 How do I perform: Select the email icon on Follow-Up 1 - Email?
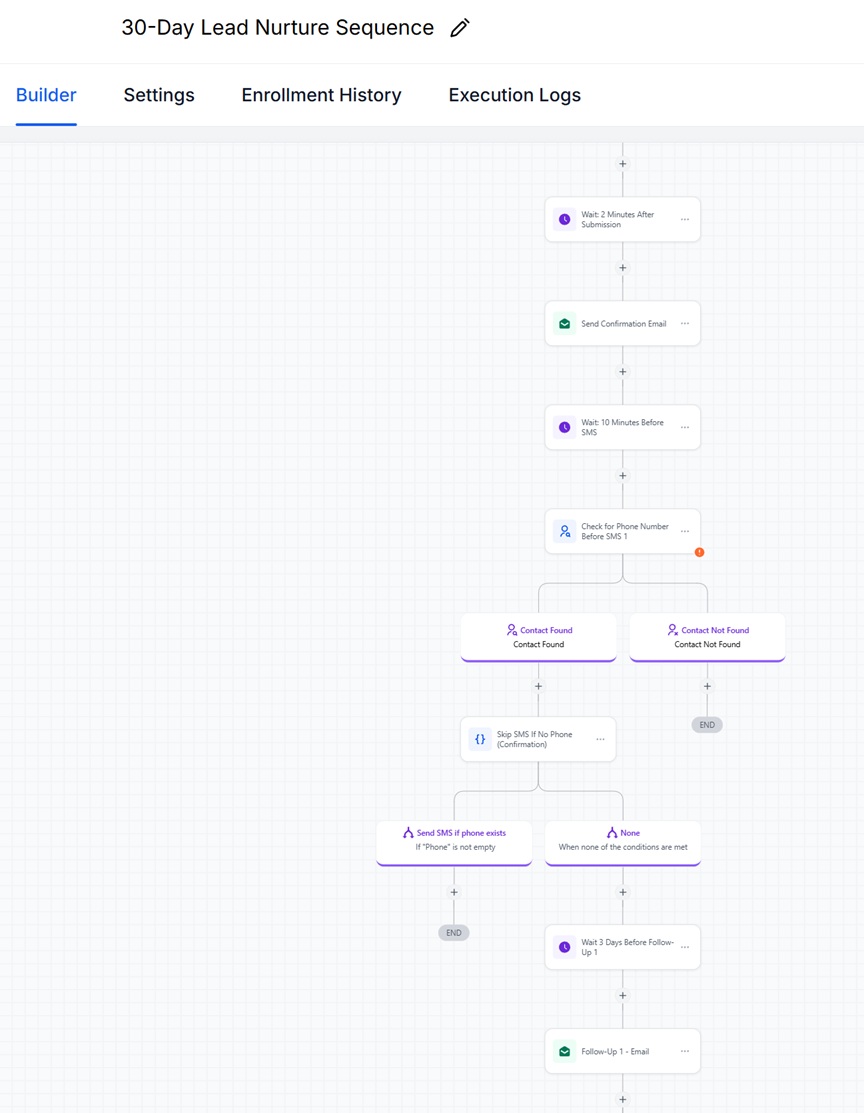coord(565,1051)
